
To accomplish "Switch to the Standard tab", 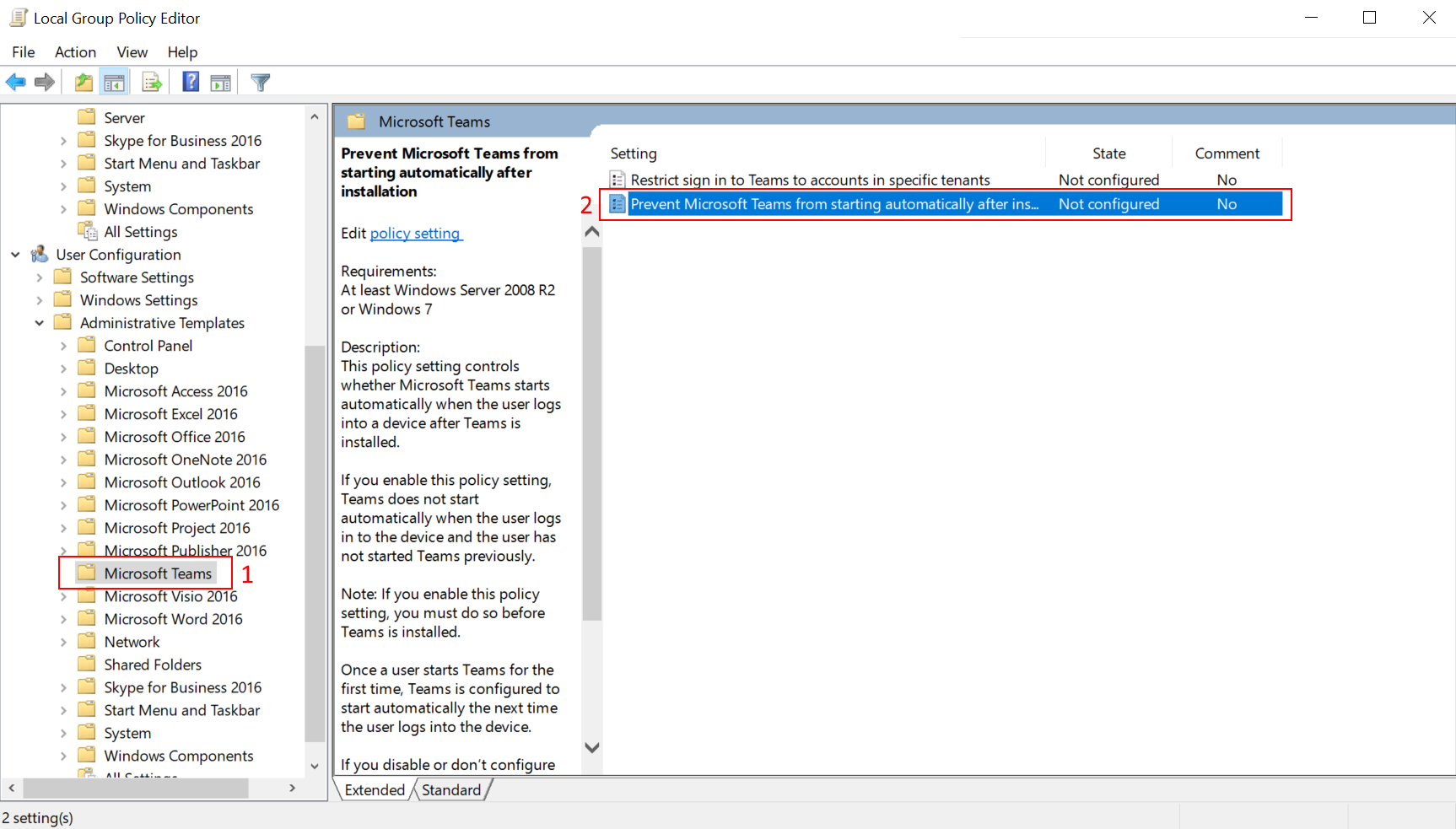I will [x=451, y=790].
